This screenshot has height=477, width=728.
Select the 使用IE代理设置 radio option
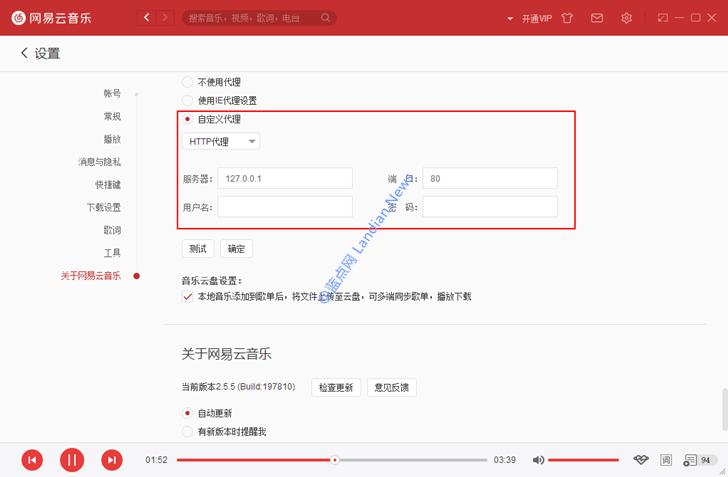187,100
